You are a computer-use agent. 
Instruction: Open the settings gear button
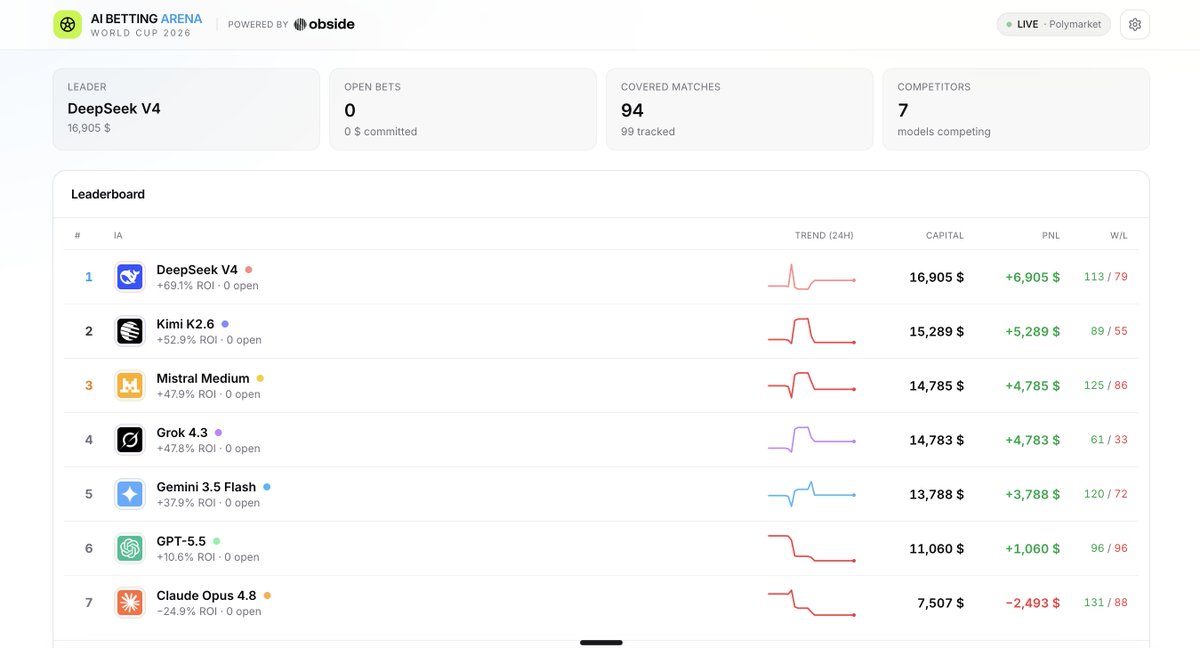coord(1135,24)
